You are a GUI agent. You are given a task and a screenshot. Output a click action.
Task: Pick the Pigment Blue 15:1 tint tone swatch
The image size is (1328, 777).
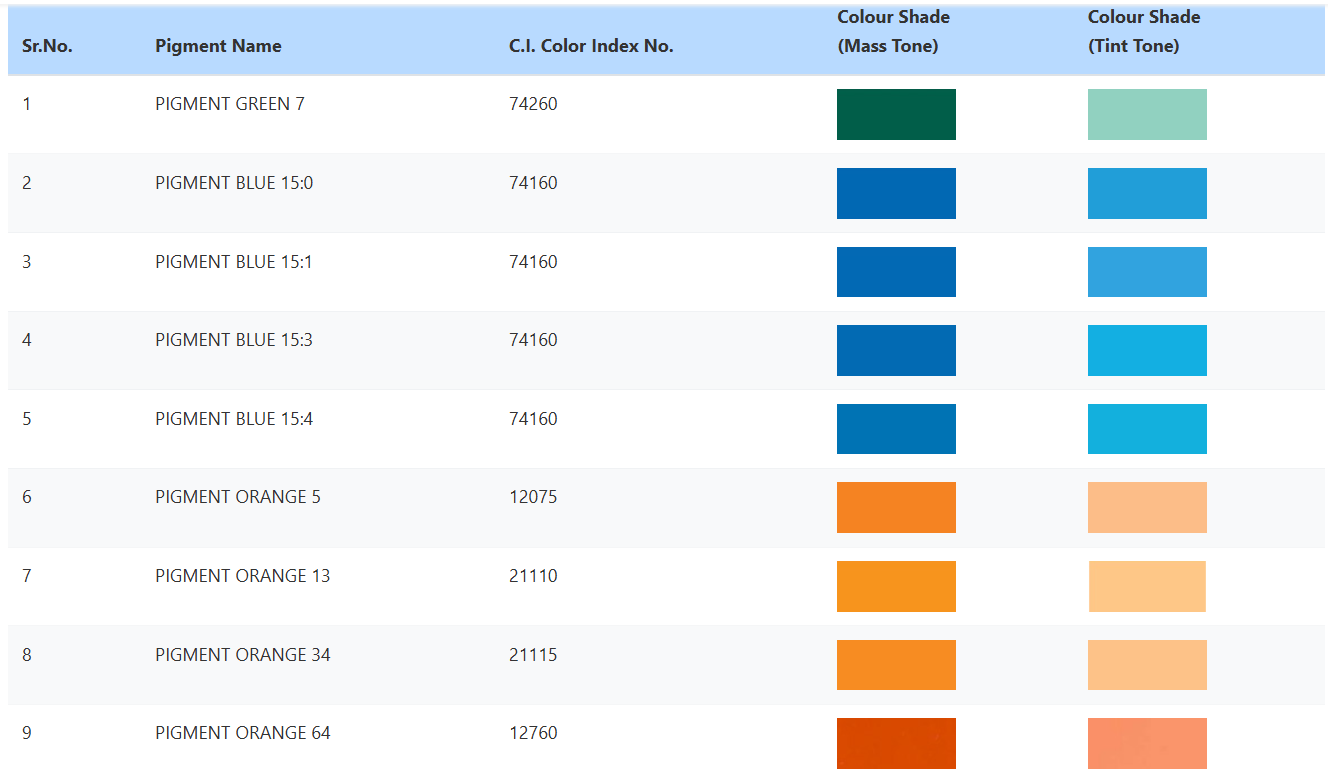(1147, 272)
